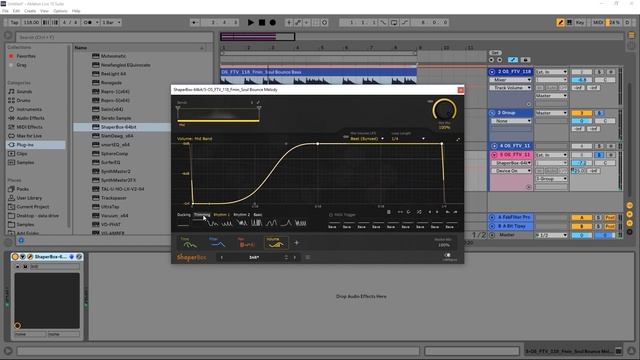
Task: Click the Record button in transport
Action: [x=273, y=22]
